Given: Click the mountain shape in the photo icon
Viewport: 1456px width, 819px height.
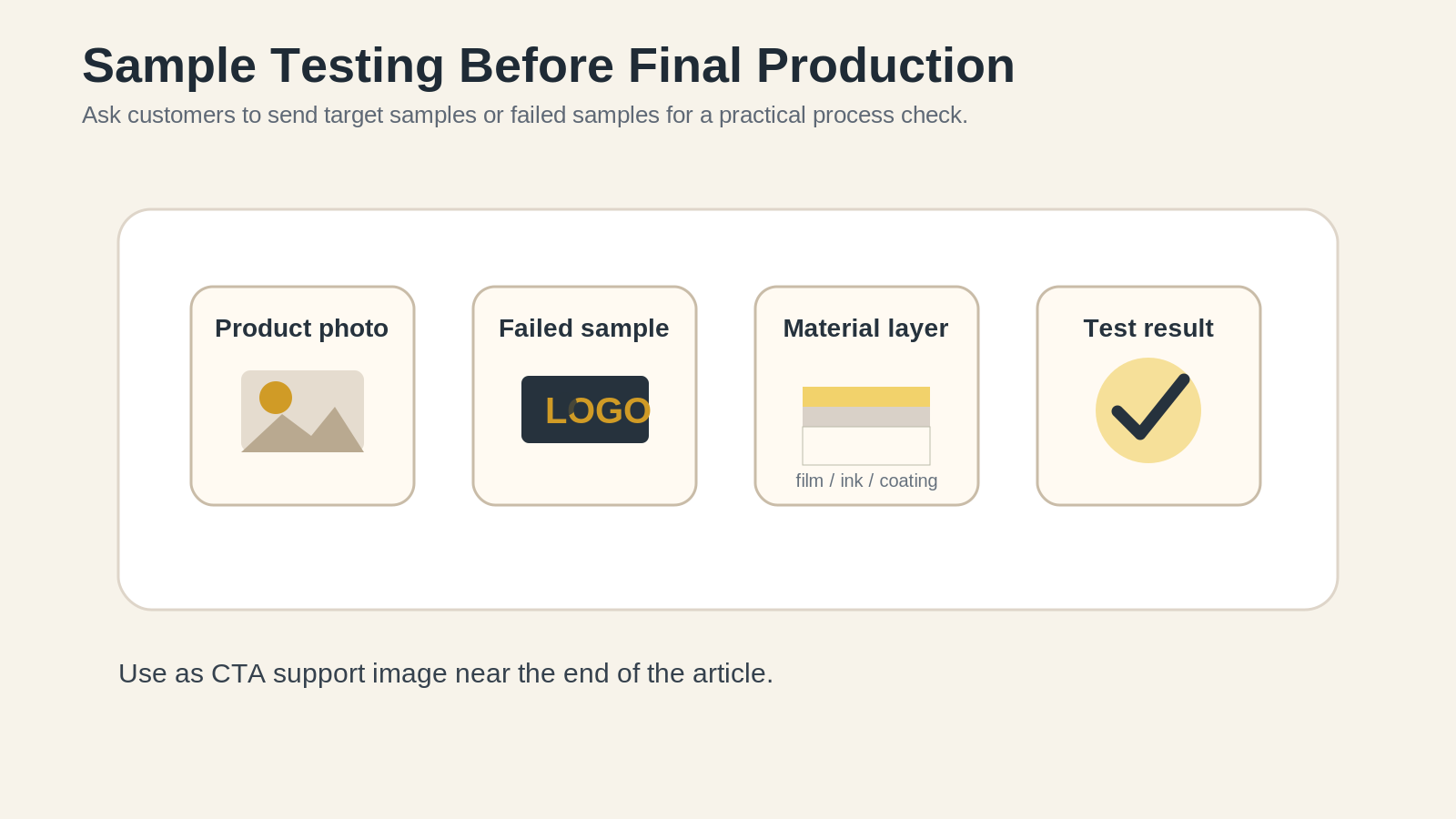Looking at the screenshot, I should [x=302, y=430].
